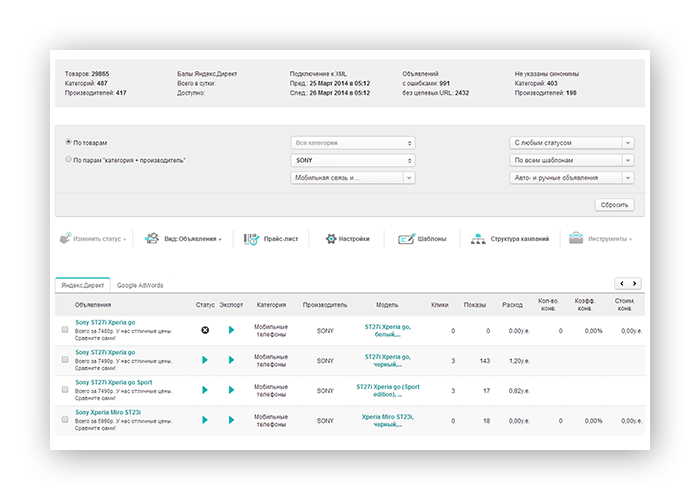This screenshot has height=500, width=700.
Task: Open the По всем шаблонам dropdown
Action: (x=572, y=160)
